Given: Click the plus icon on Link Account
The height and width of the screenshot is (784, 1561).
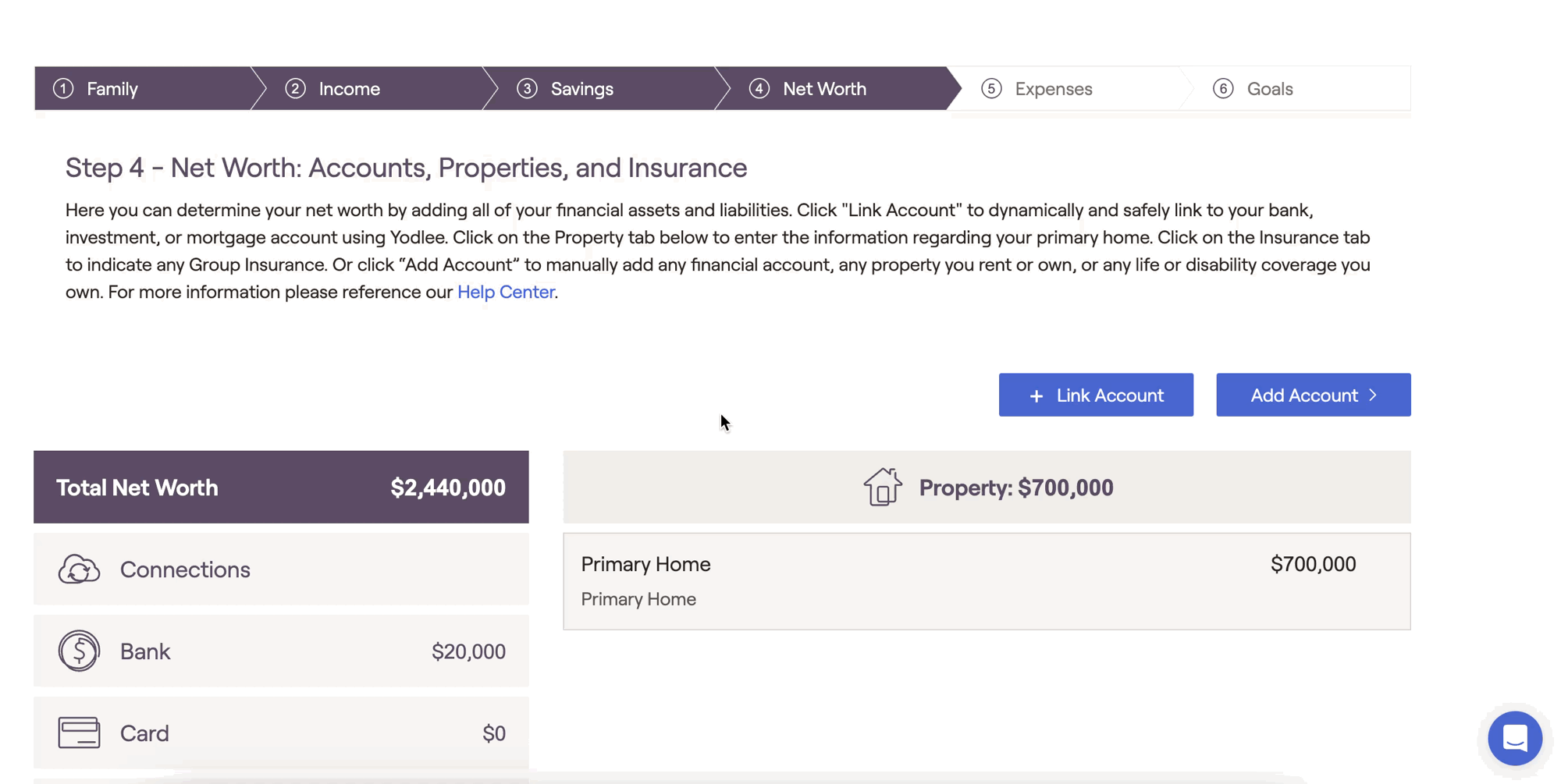Looking at the screenshot, I should coord(1036,396).
